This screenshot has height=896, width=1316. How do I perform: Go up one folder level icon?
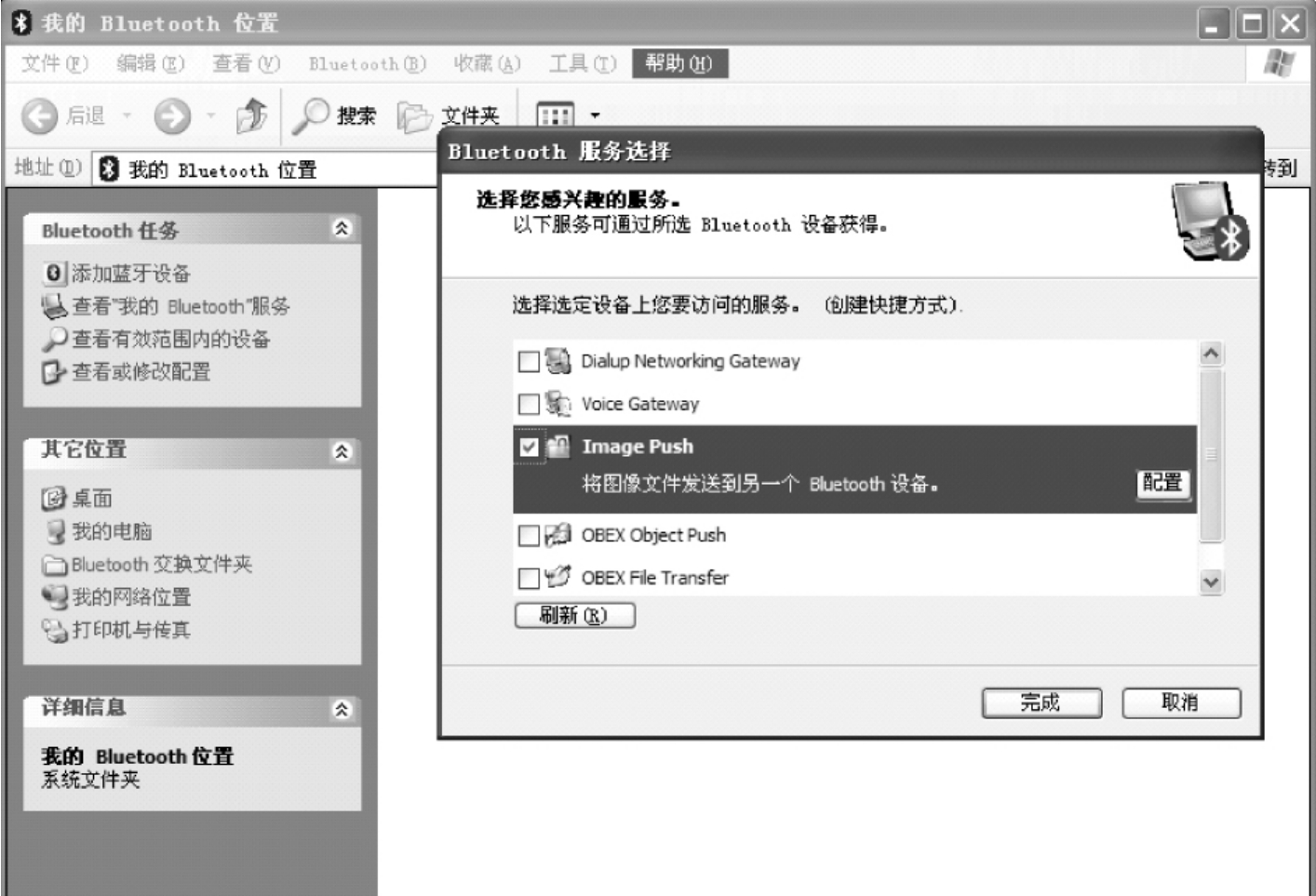(252, 115)
